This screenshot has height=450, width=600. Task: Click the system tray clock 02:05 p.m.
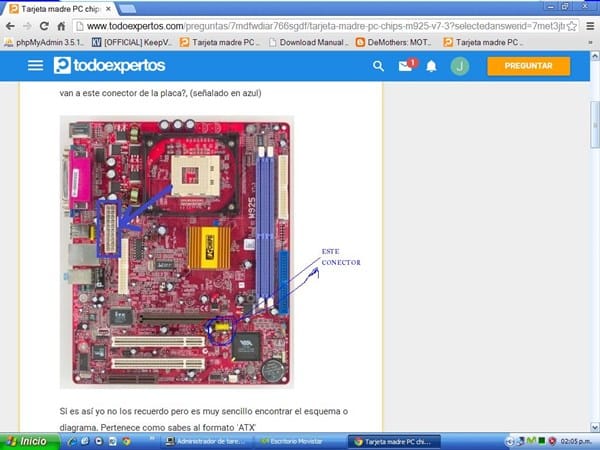pyautogui.click(x=577, y=442)
